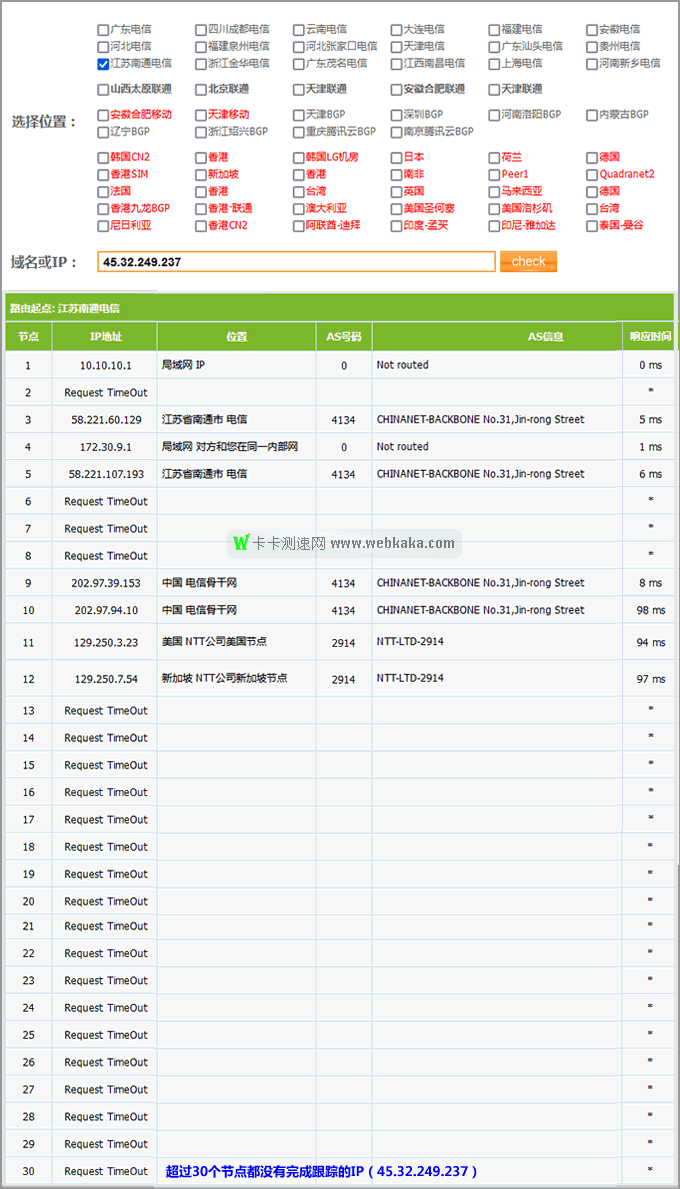Click the 响应时间 column header
This screenshot has height=1189, width=680.
(x=650, y=337)
